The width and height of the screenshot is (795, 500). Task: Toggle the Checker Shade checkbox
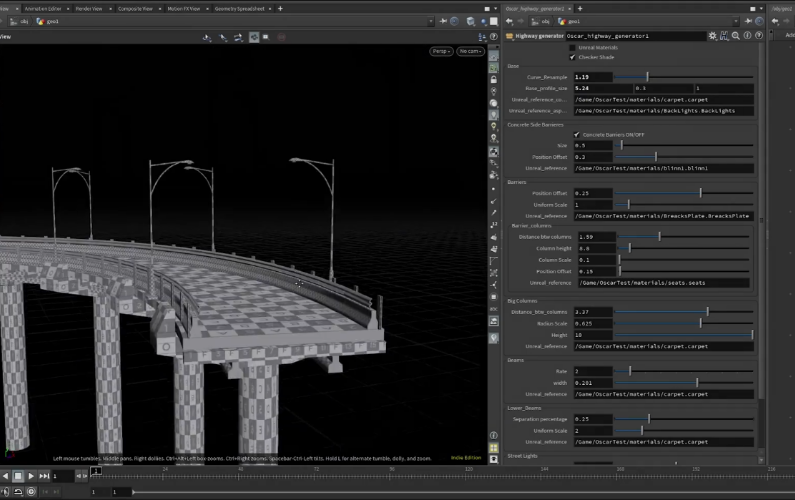pyautogui.click(x=572, y=57)
